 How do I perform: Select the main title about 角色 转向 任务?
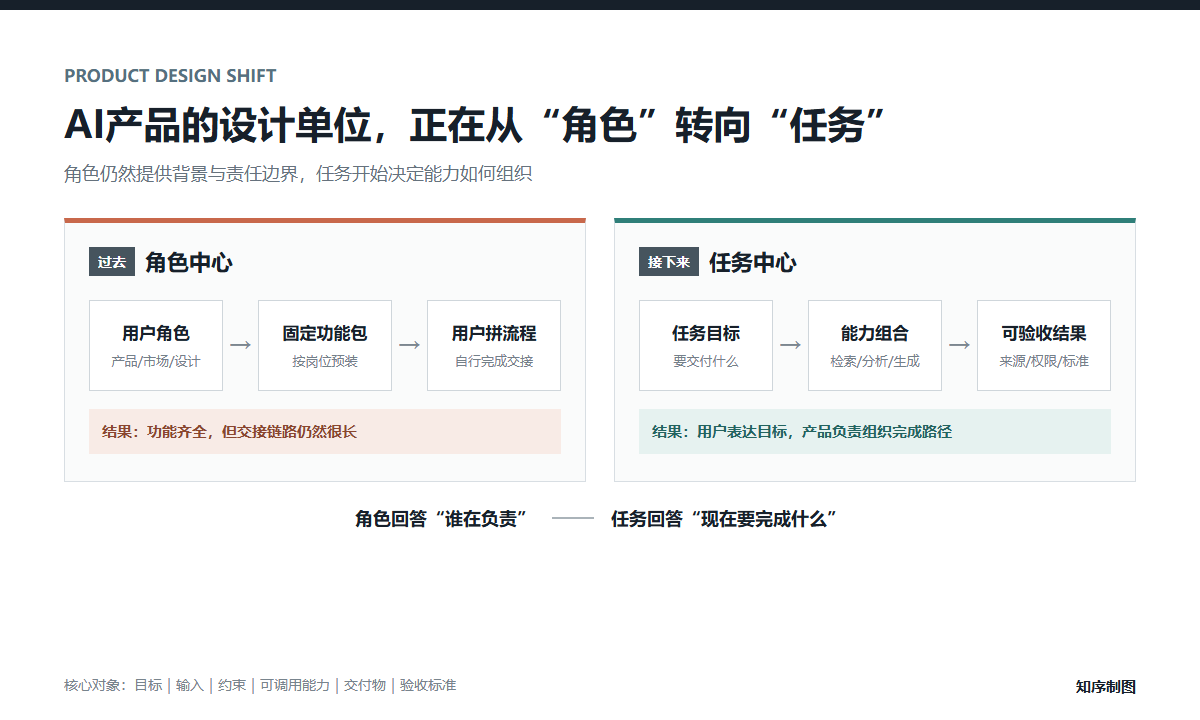pyautogui.click(x=476, y=125)
